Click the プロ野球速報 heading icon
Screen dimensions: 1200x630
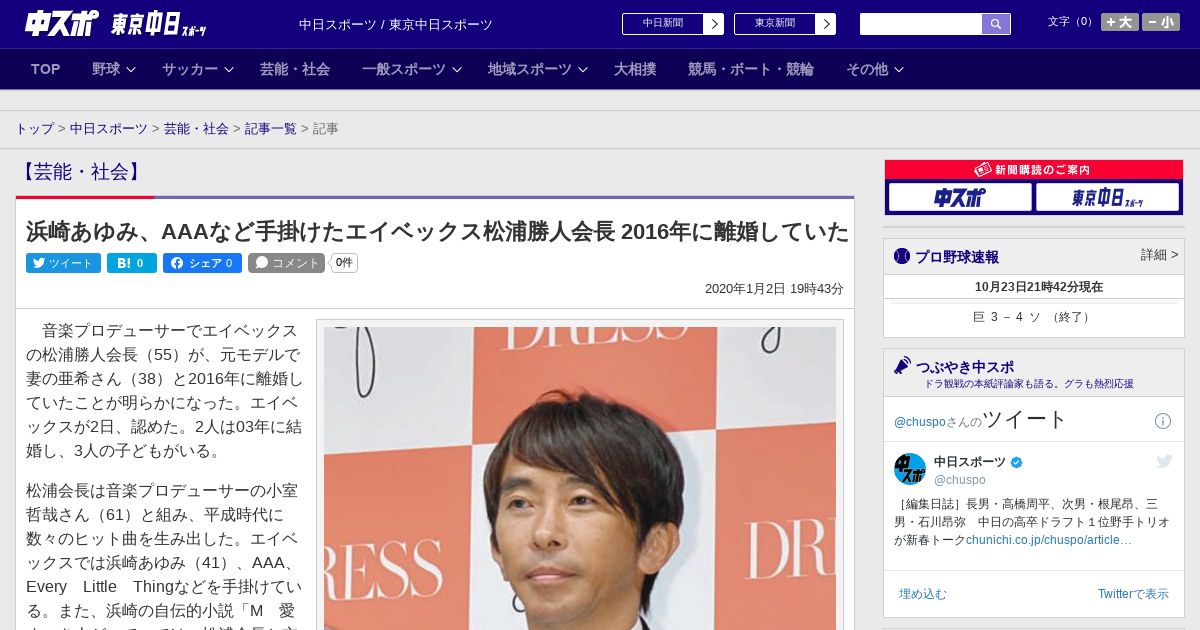[902, 257]
